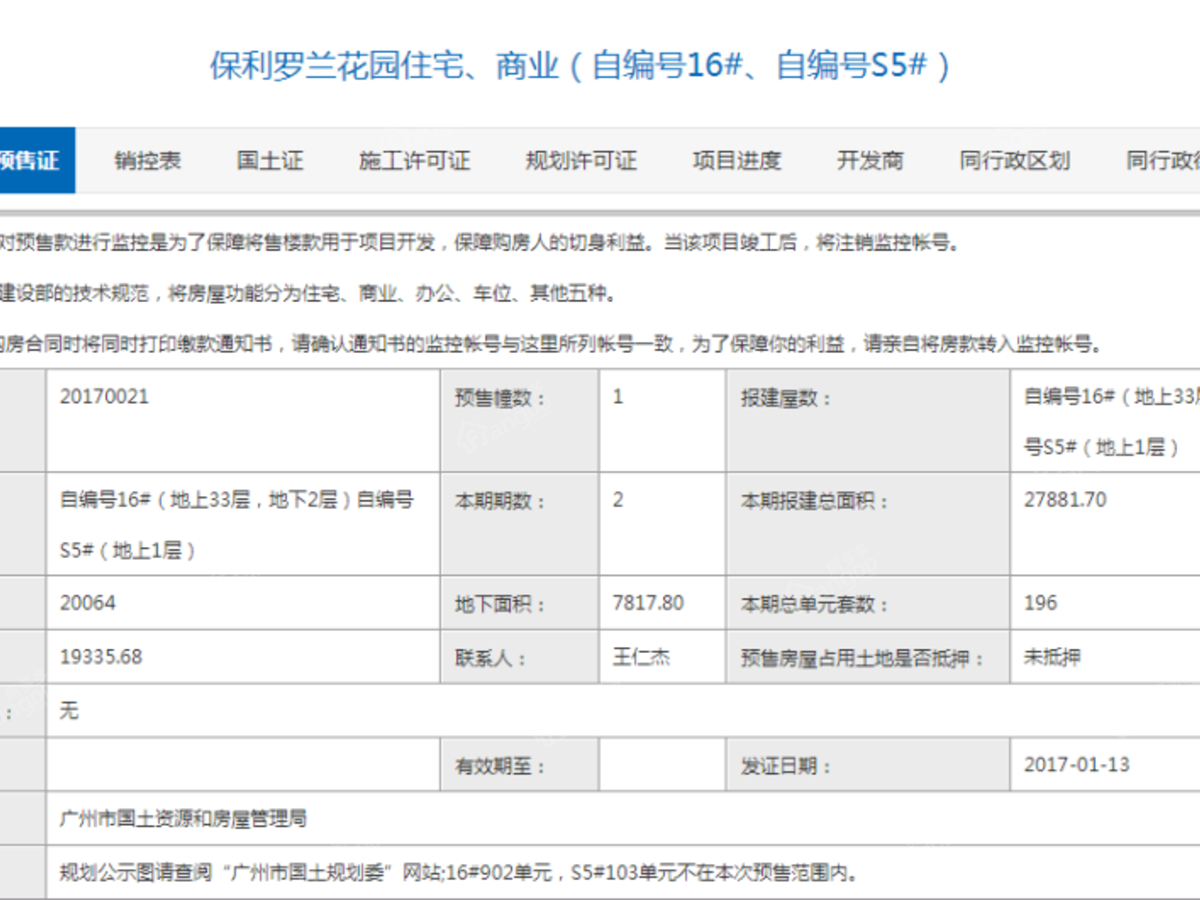Select the 发证日期 label
1200x900 pixels.
(x=786, y=766)
